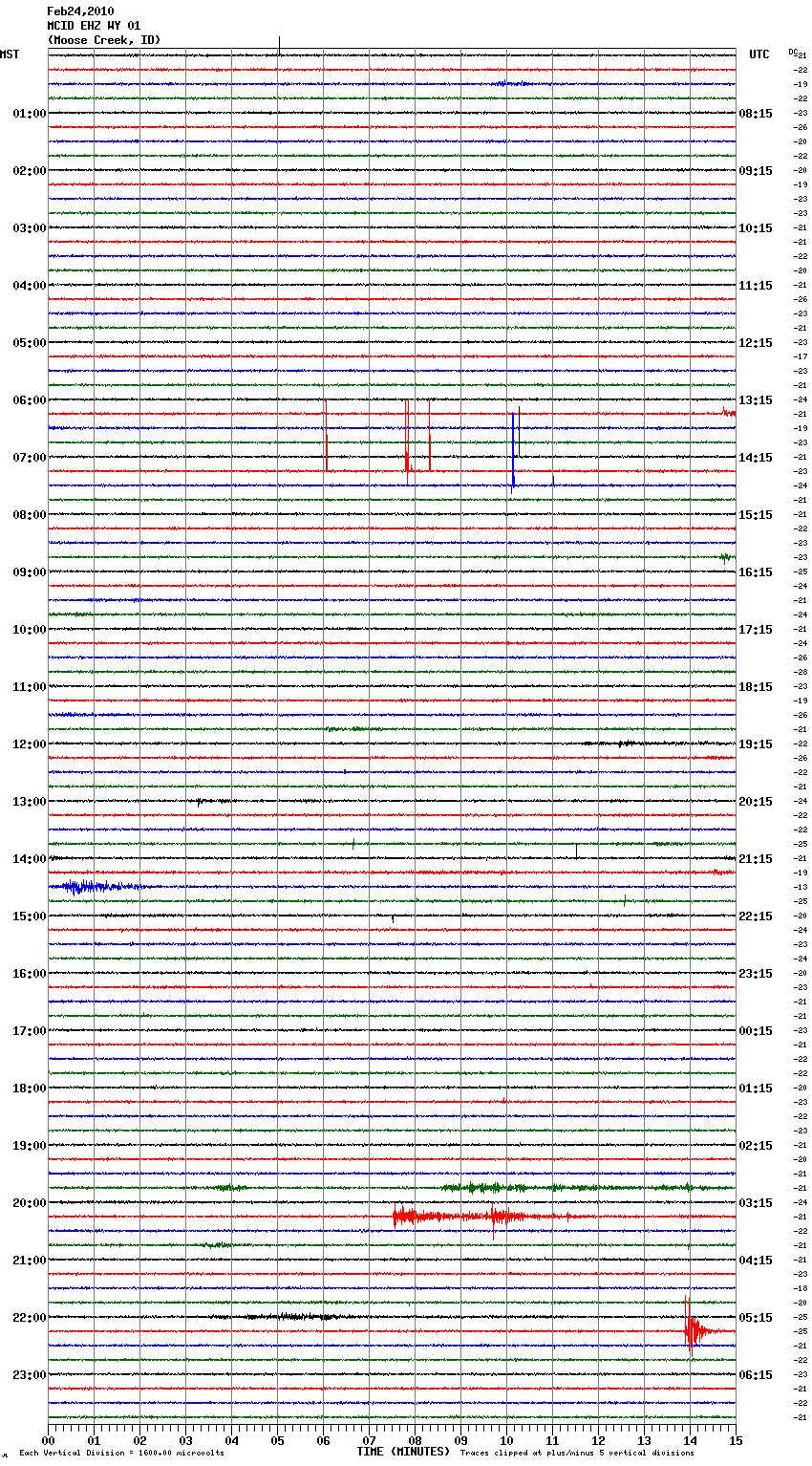This screenshot has width=812, height=1466.
Task: Click the 05:15 UTC time label
Action: [x=756, y=1318]
